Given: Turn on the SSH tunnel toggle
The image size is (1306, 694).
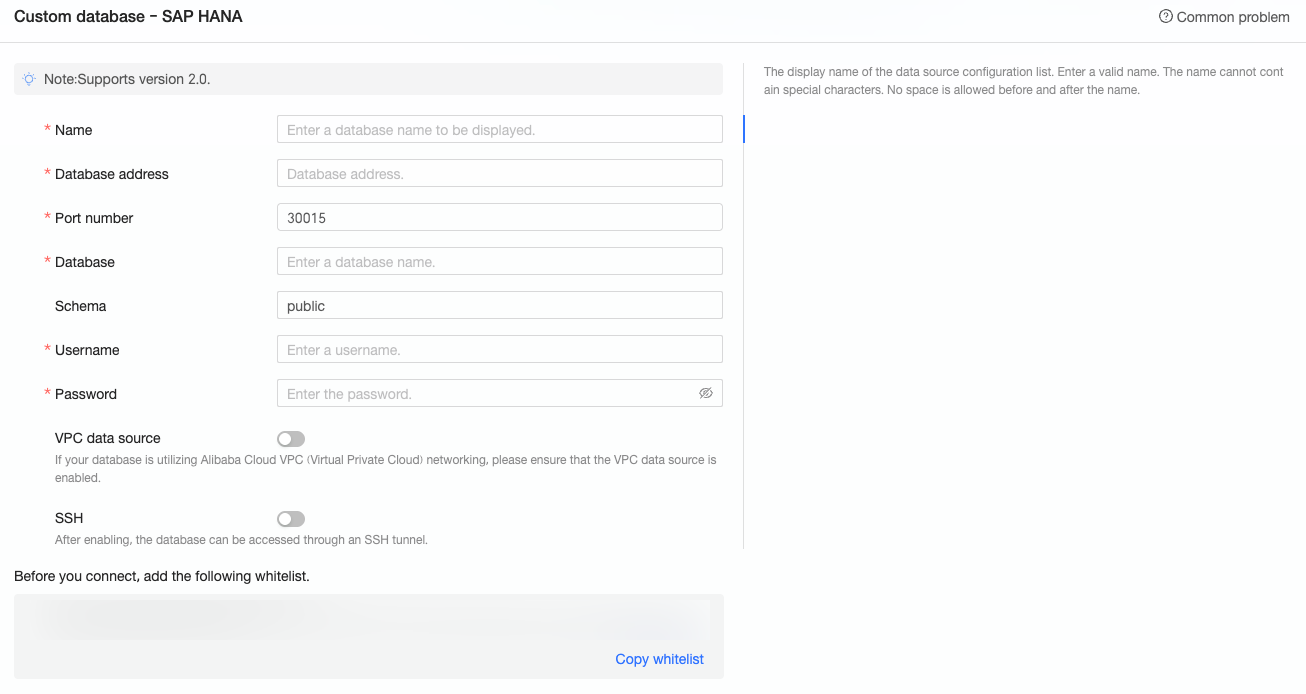Looking at the screenshot, I should point(291,519).
